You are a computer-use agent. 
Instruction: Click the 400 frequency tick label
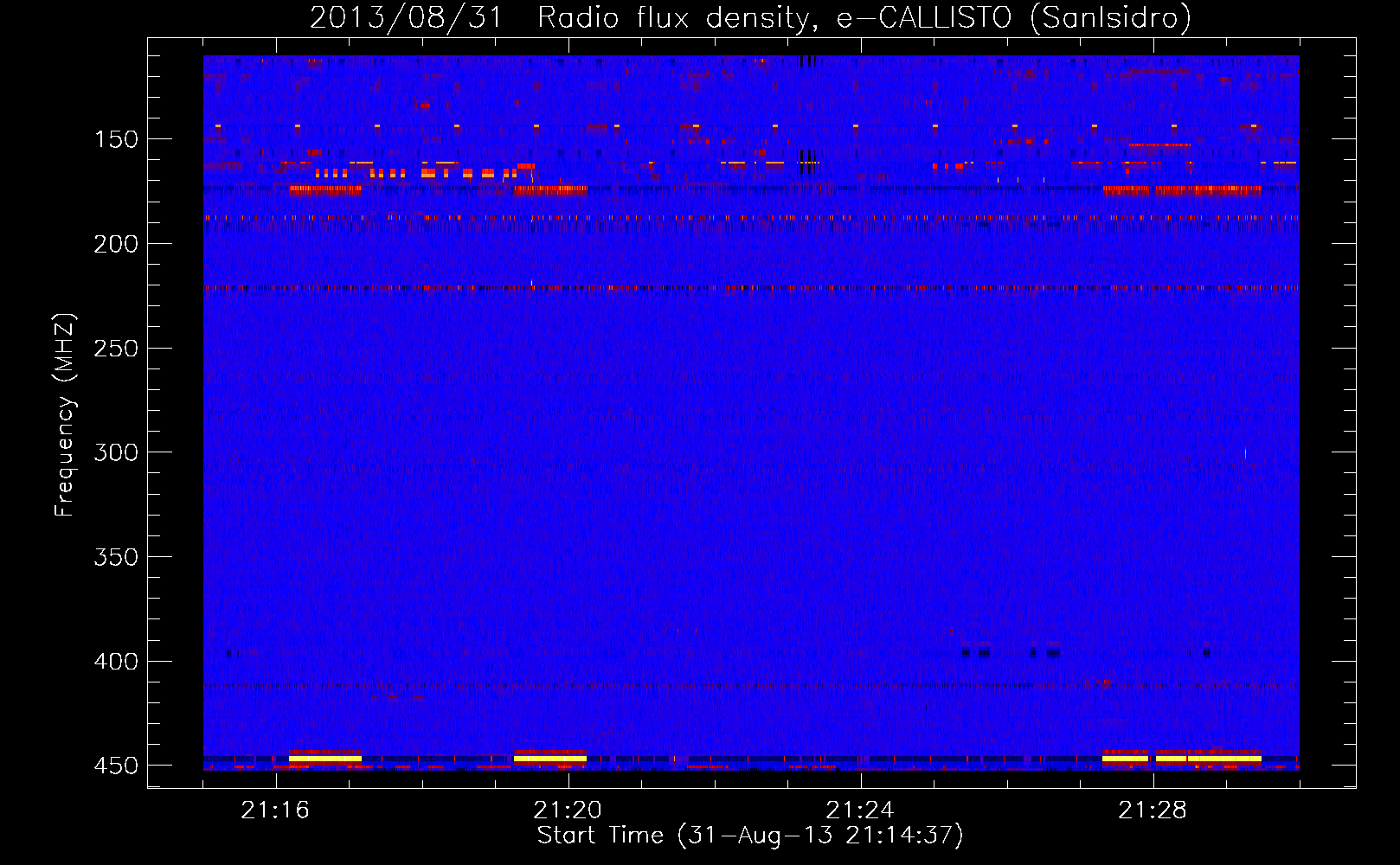coord(116,662)
